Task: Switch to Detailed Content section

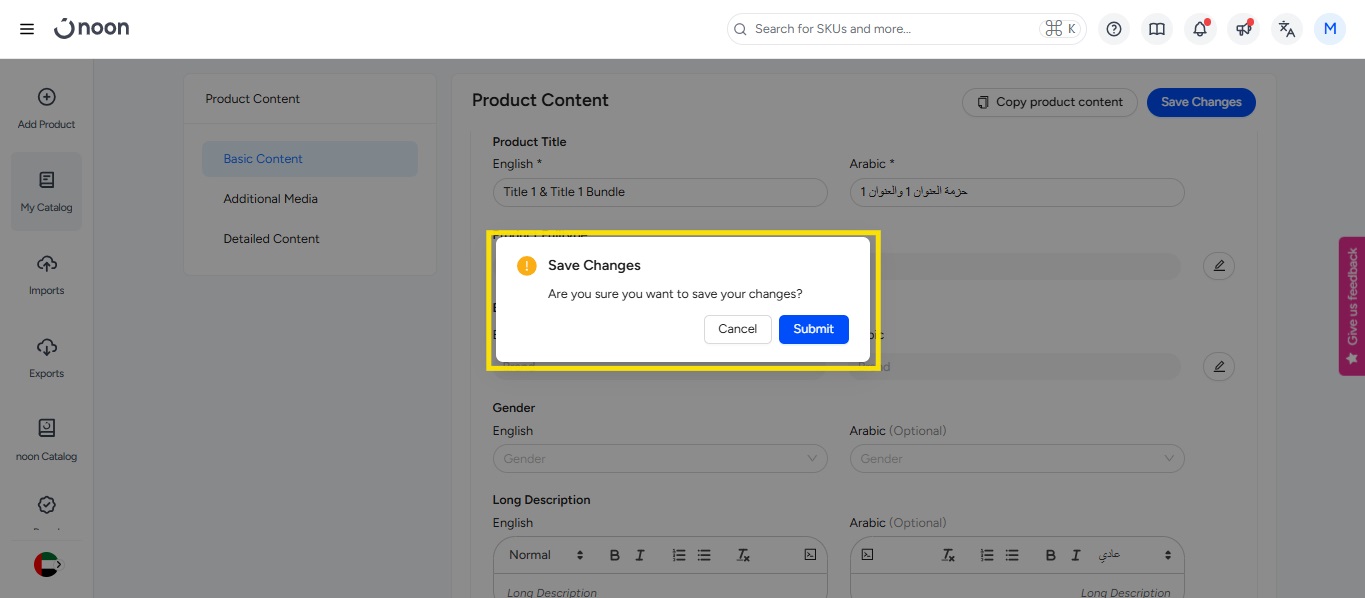Action: pyautogui.click(x=271, y=239)
